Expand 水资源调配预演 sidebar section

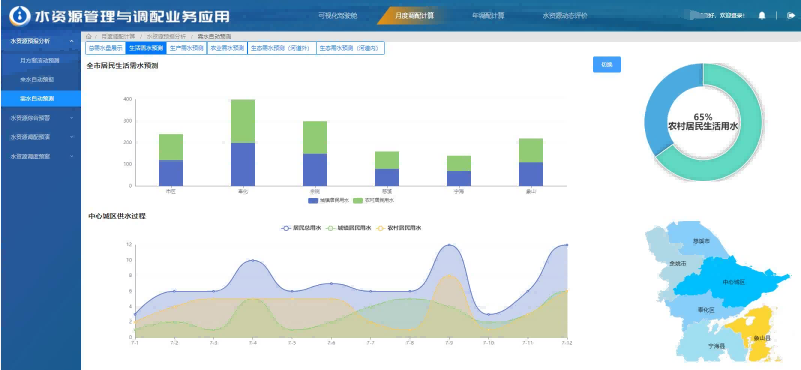40,137
